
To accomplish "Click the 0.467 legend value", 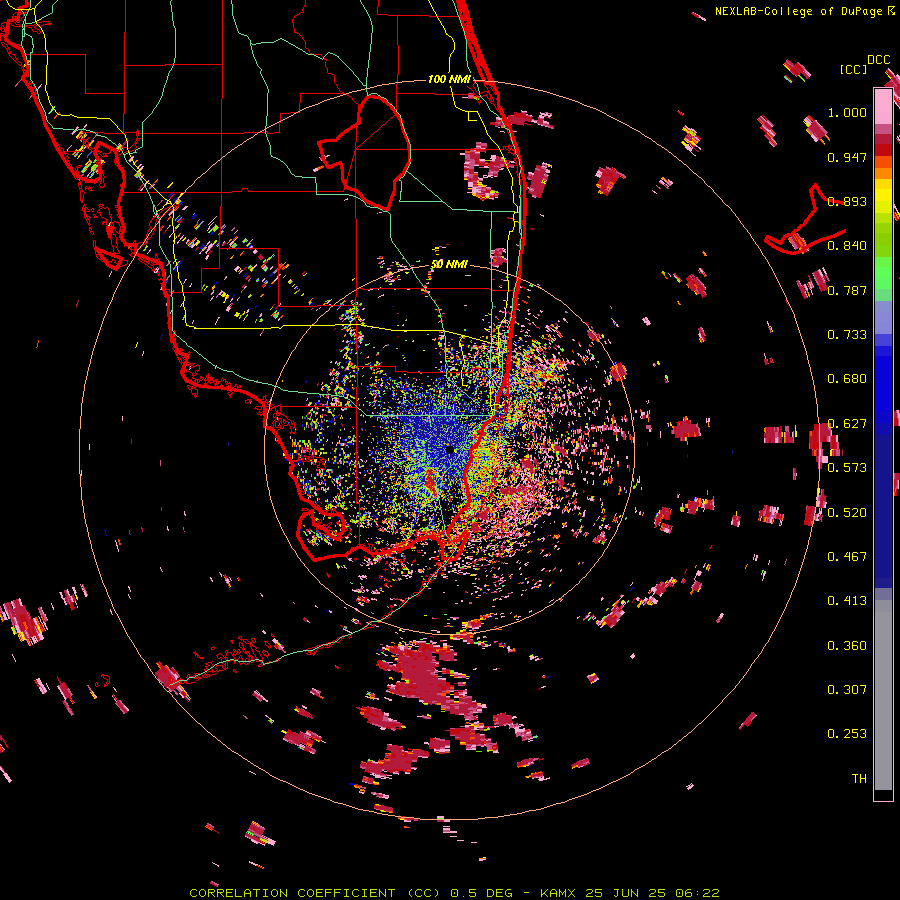I will click(x=847, y=557).
